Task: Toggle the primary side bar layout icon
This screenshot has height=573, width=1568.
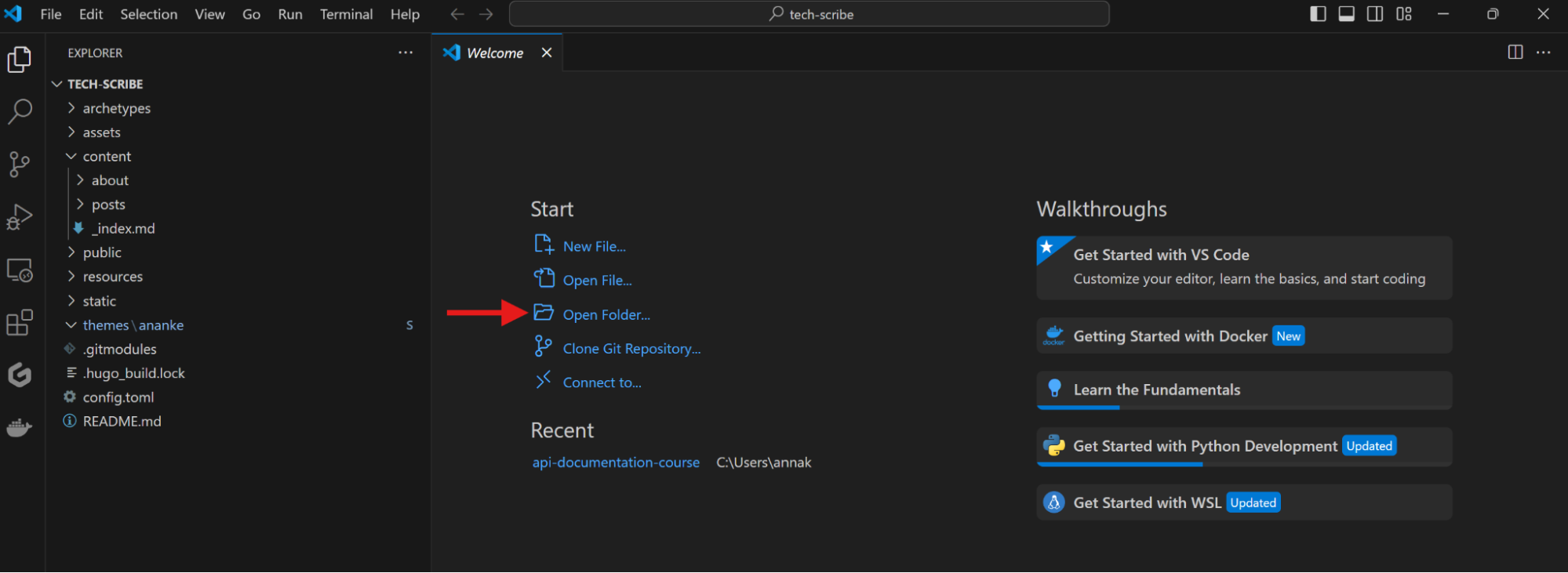Action: click(x=1318, y=14)
